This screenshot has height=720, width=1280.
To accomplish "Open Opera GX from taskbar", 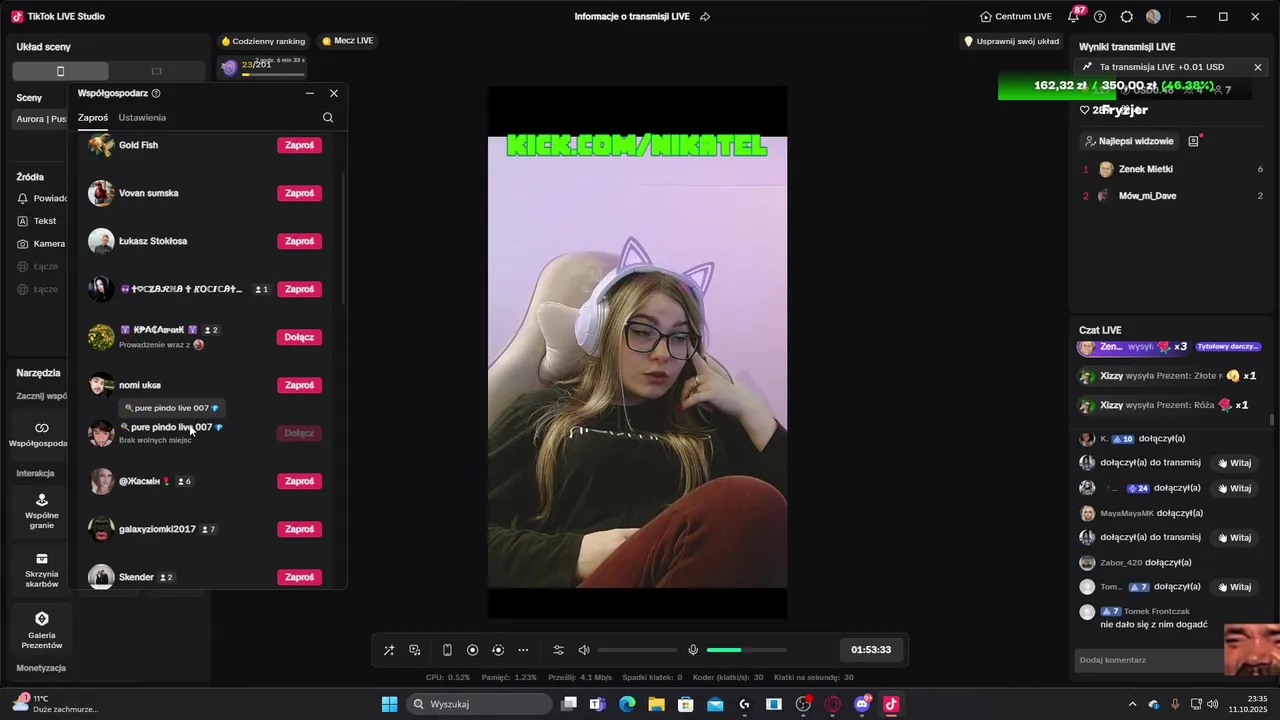I will click(832, 704).
